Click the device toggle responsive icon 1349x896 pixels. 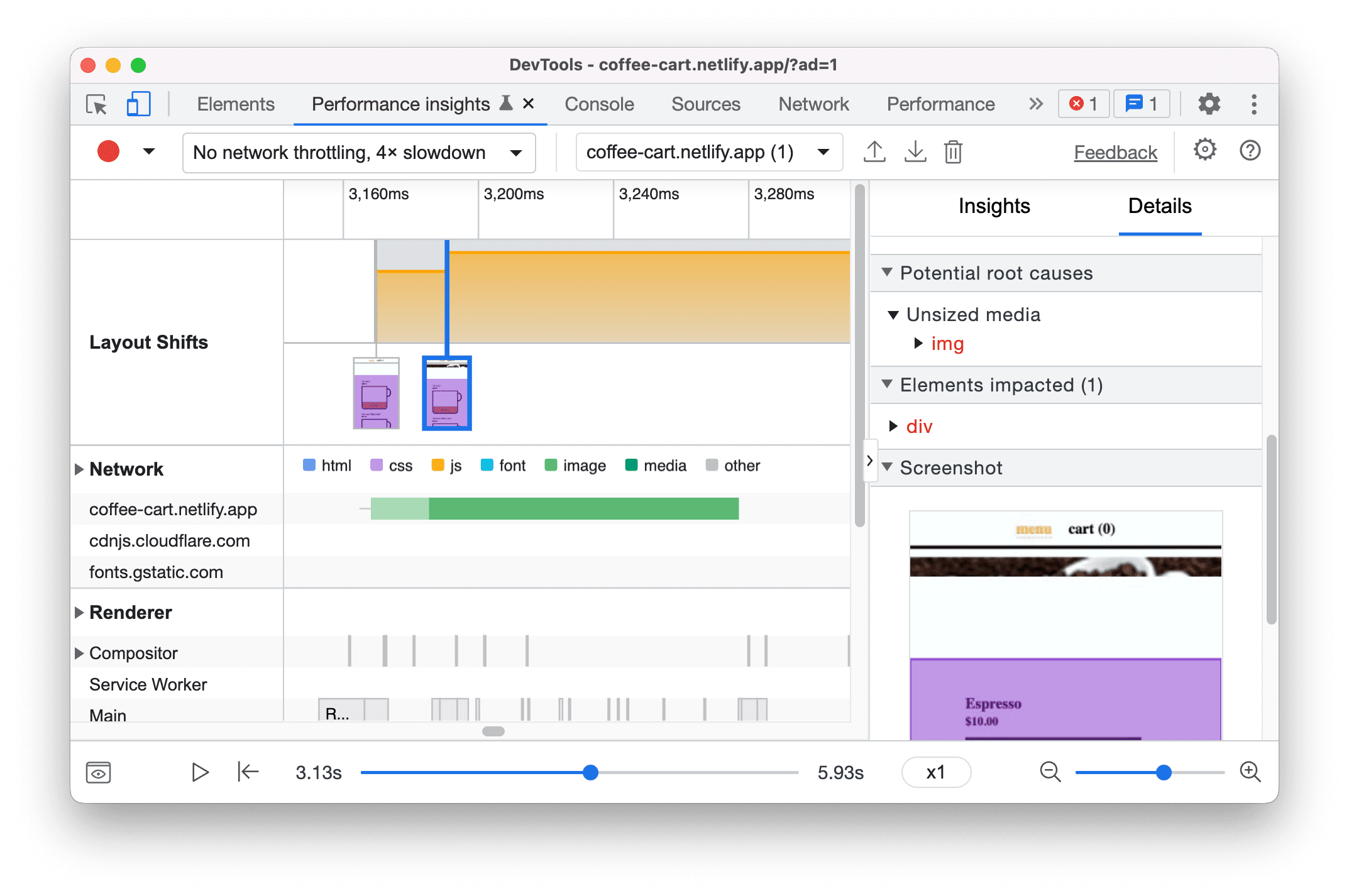137,104
